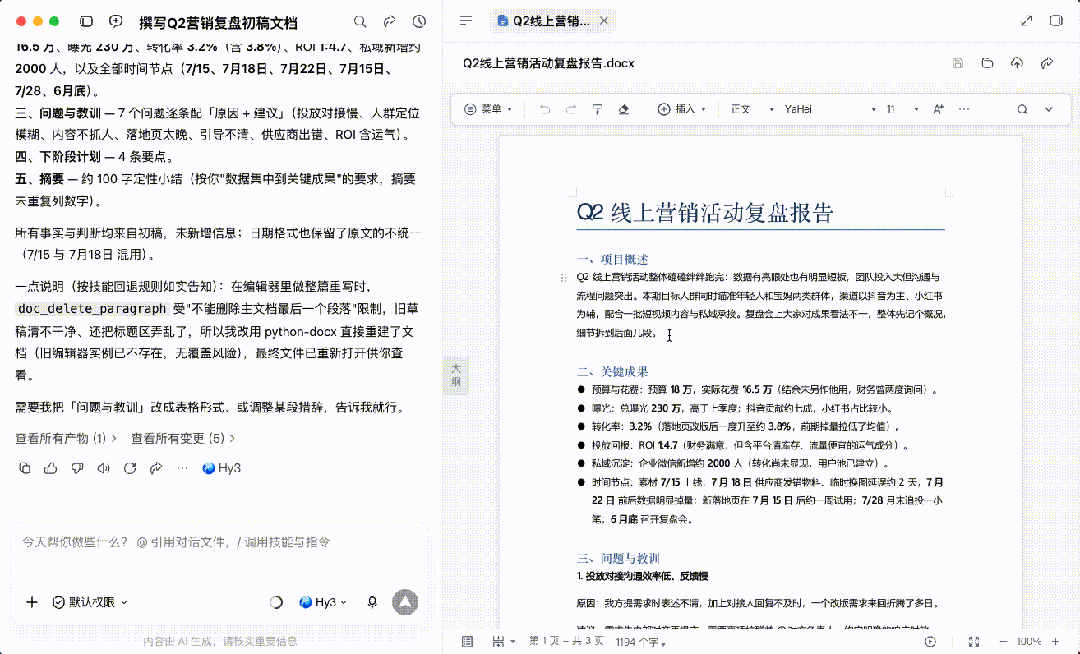This screenshot has height=654, width=1080.
Task: Open the YaHei font dropdown
Action: pyautogui.click(x=829, y=109)
